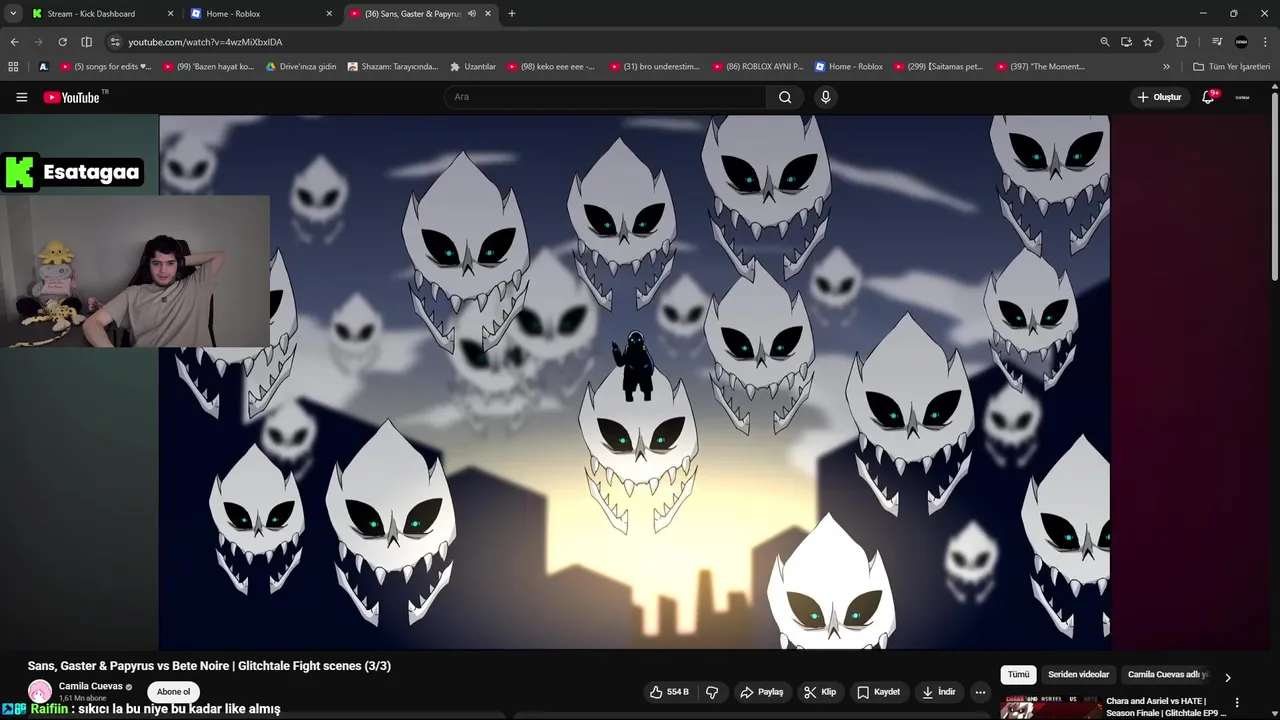Click the Oluştur create button
This screenshot has height=720, width=1280.
click(x=1159, y=97)
